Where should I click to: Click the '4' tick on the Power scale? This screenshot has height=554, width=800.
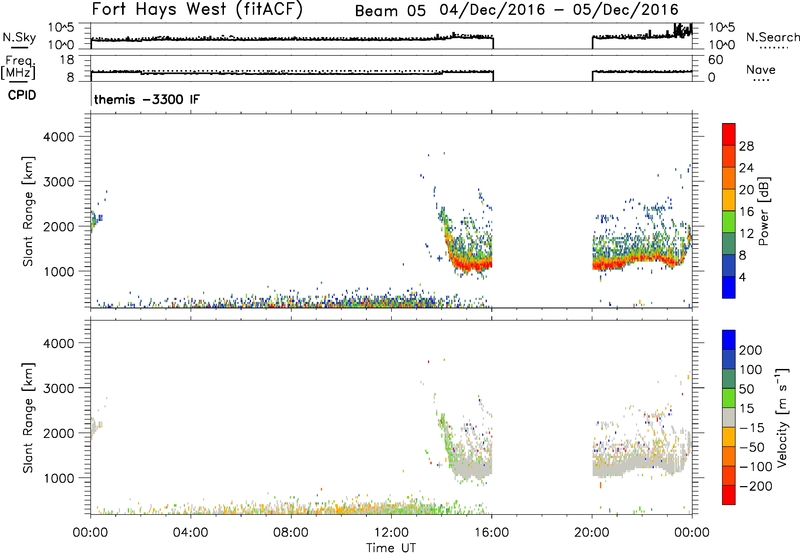pyautogui.click(x=742, y=277)
